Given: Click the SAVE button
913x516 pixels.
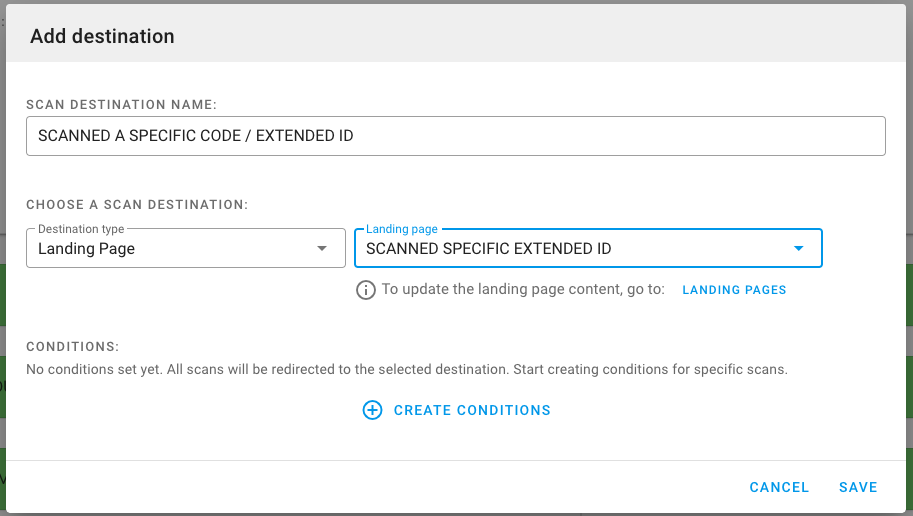Looking at the screenshot, I should coord(858,487).
